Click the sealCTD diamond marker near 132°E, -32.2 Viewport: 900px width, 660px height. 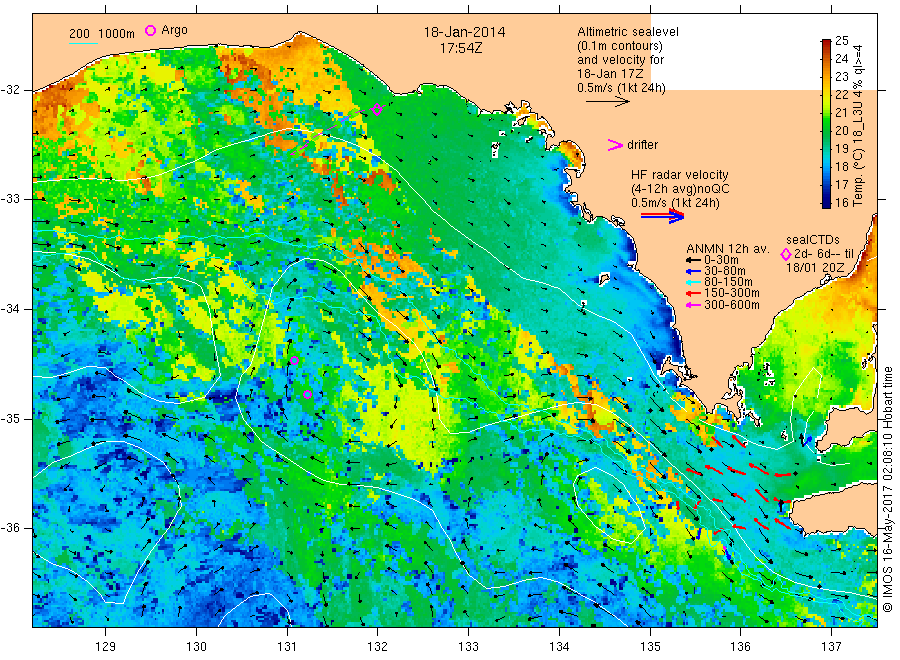377,109
